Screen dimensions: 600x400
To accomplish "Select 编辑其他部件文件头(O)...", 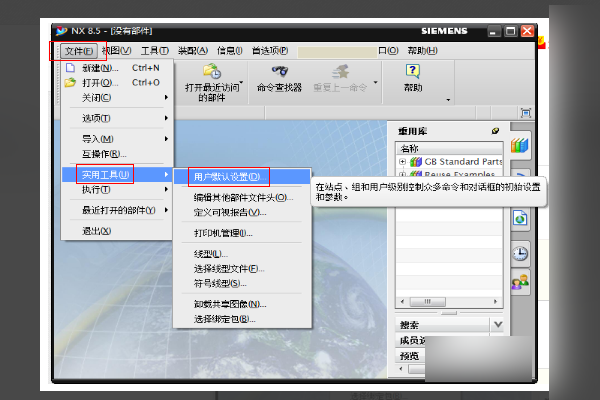I will (242, 198).
